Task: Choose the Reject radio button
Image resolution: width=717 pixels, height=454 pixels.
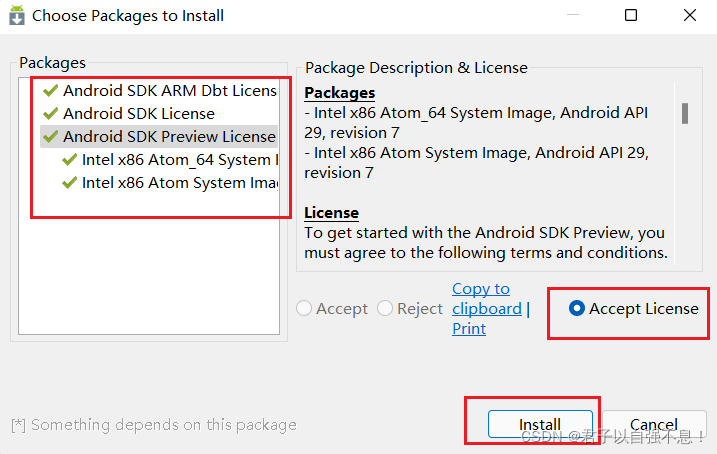Action: pyautogui.click(x=386, y=309)
